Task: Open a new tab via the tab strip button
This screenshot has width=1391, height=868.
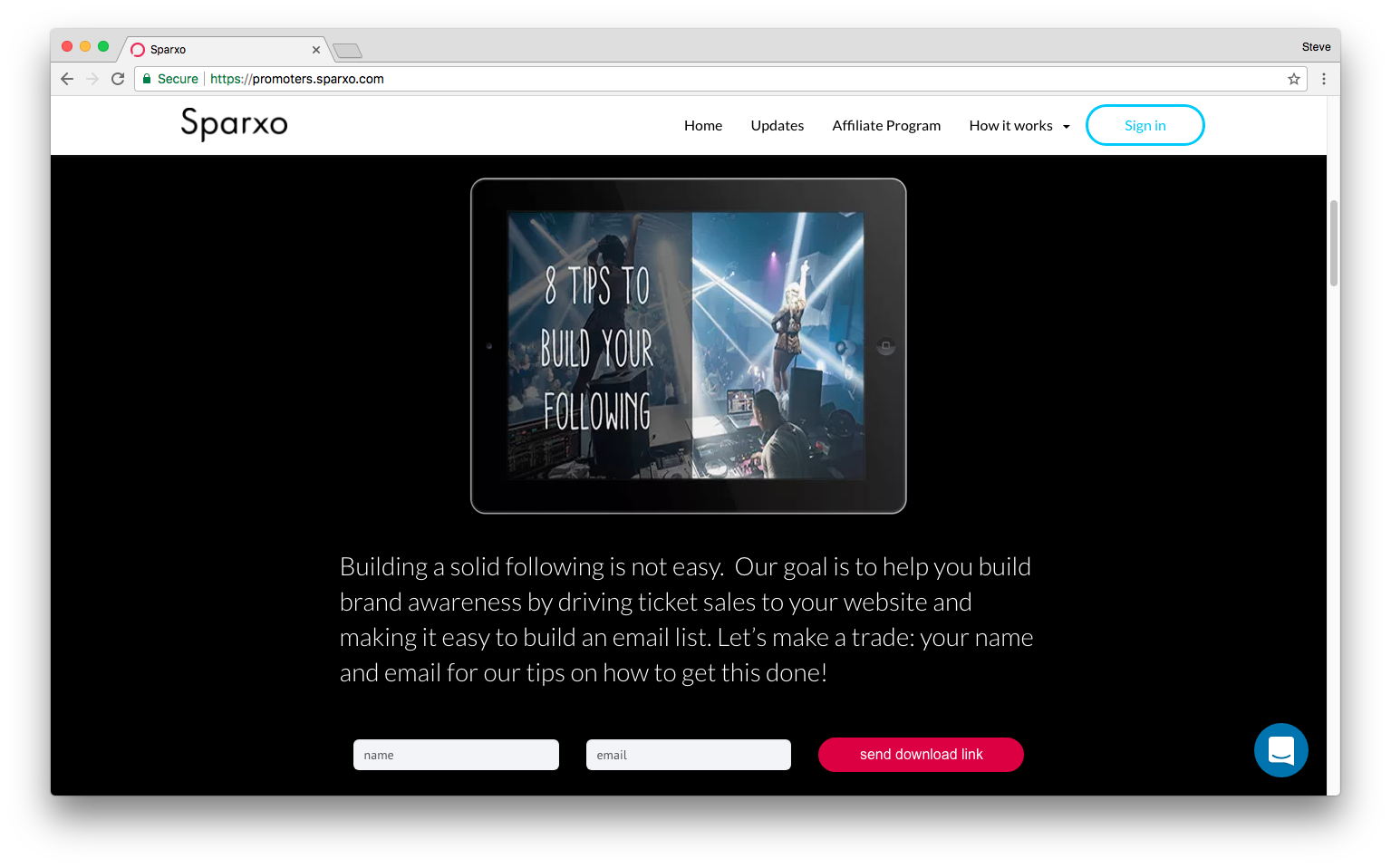Action: pyautogui.click(x=347, y=51)
